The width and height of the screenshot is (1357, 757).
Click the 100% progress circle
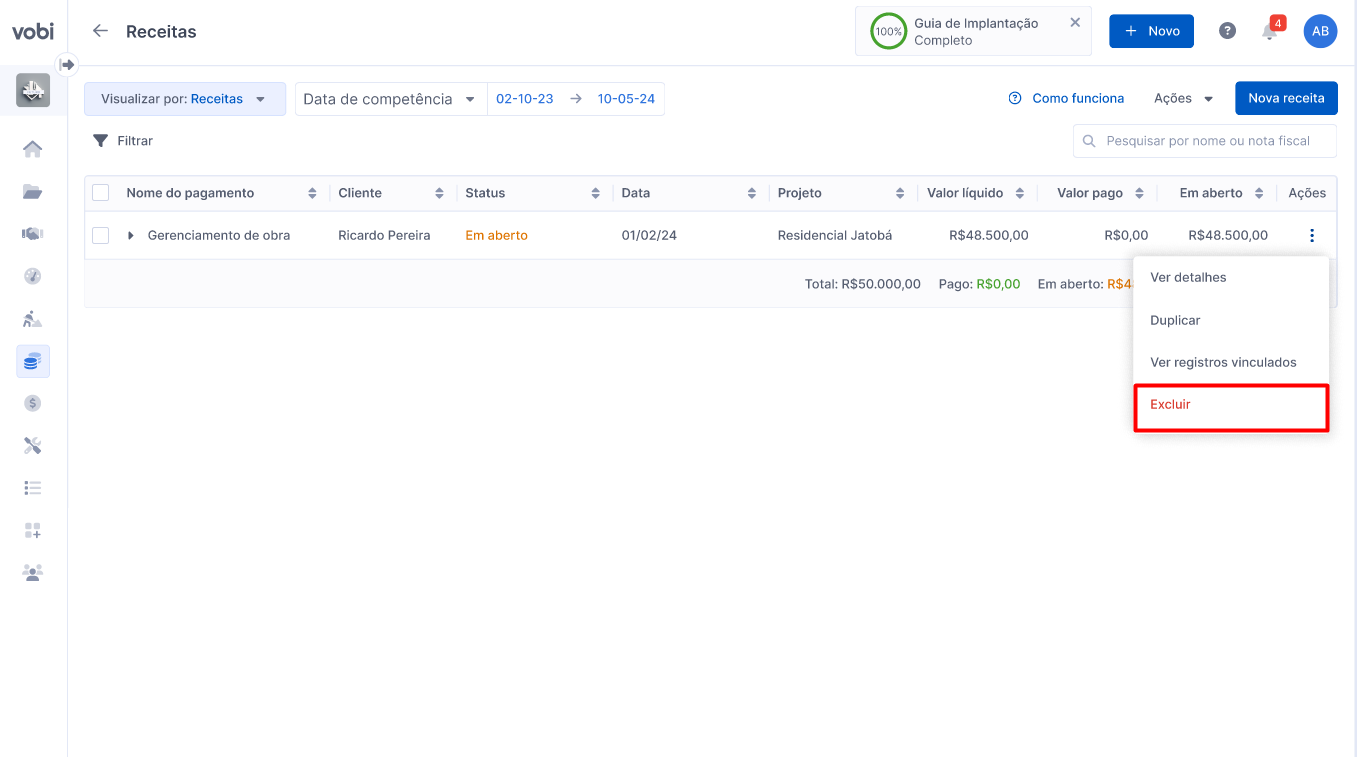point(888,31)
